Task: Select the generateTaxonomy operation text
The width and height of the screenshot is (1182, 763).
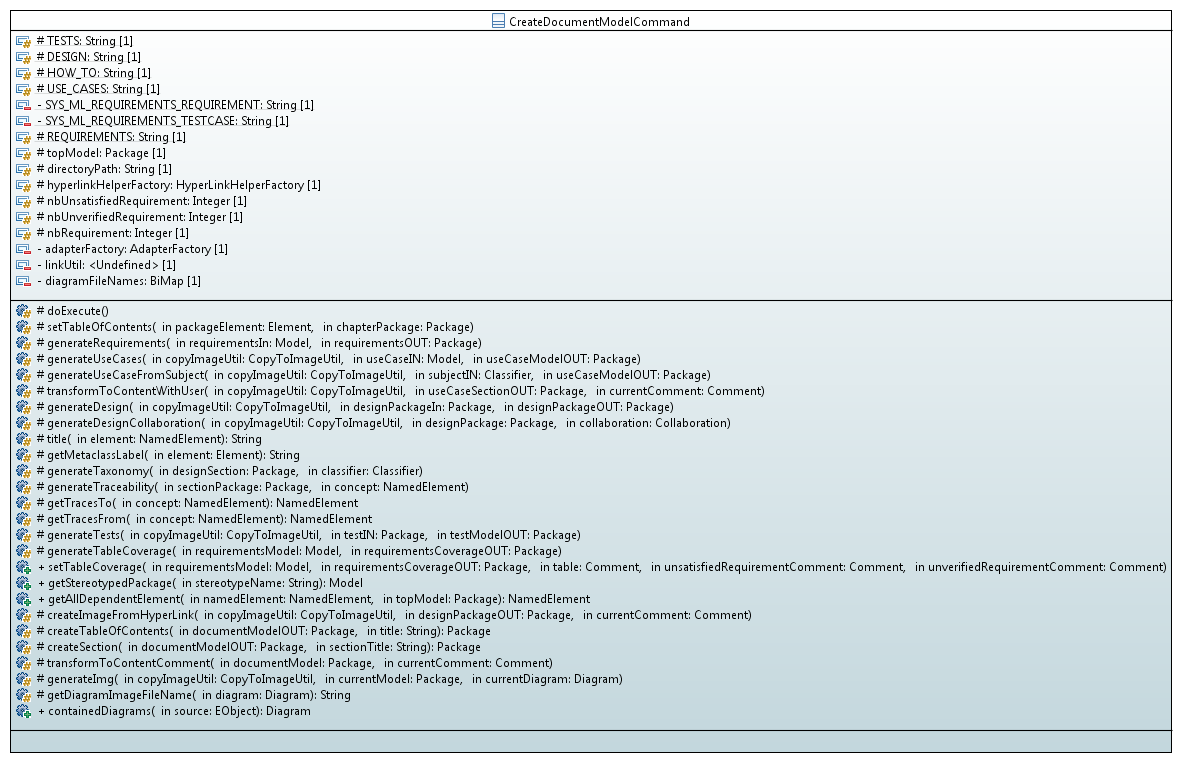Action: [229, 470]
